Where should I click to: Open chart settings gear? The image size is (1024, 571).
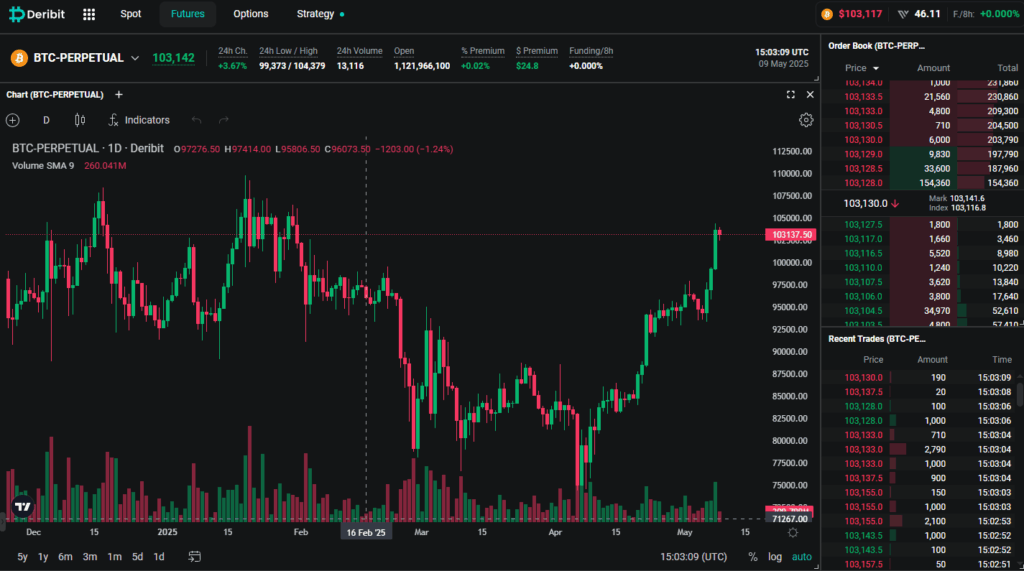[806, 120]
